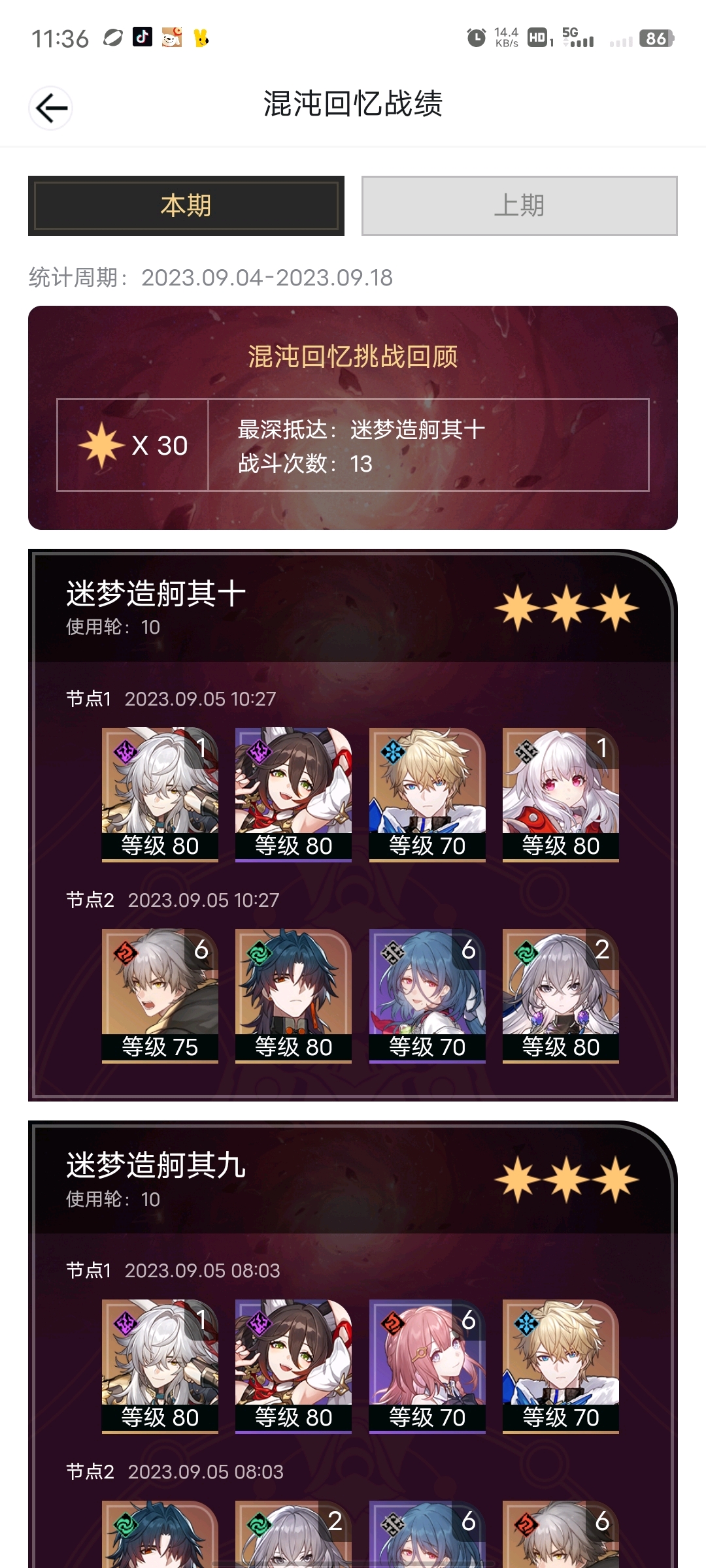Viewport: 706px width, 1568px height.
Task: Tap the alarm clock status icon
Action: 477,38
